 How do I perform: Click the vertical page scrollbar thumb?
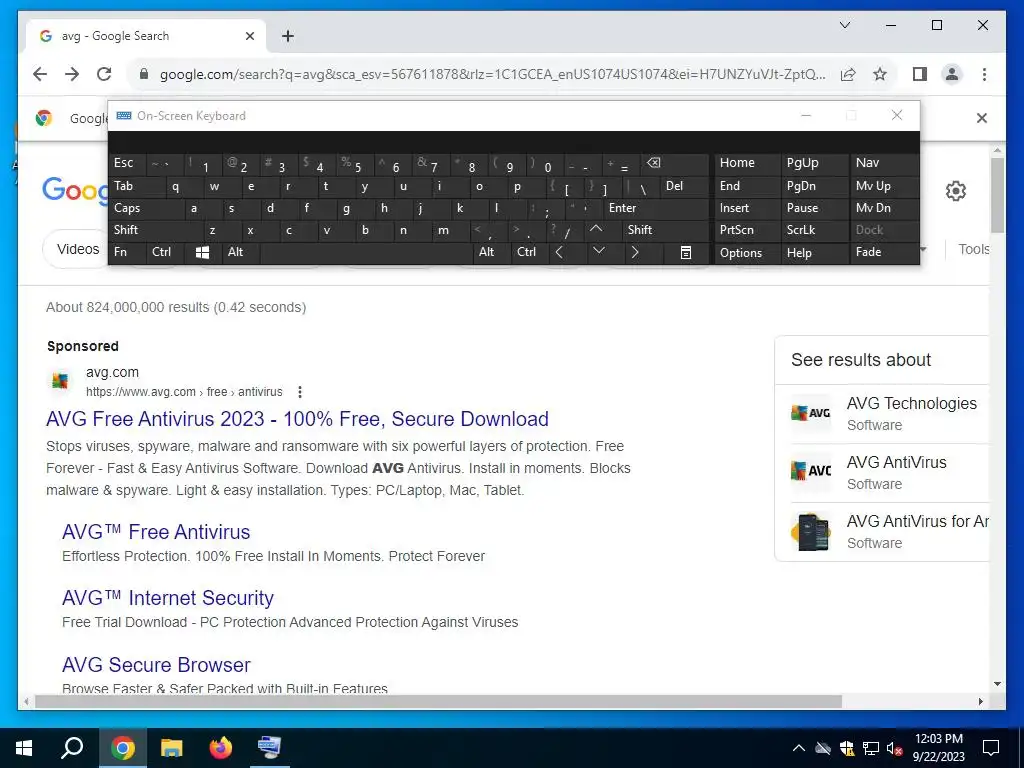(x=997, y=195)
